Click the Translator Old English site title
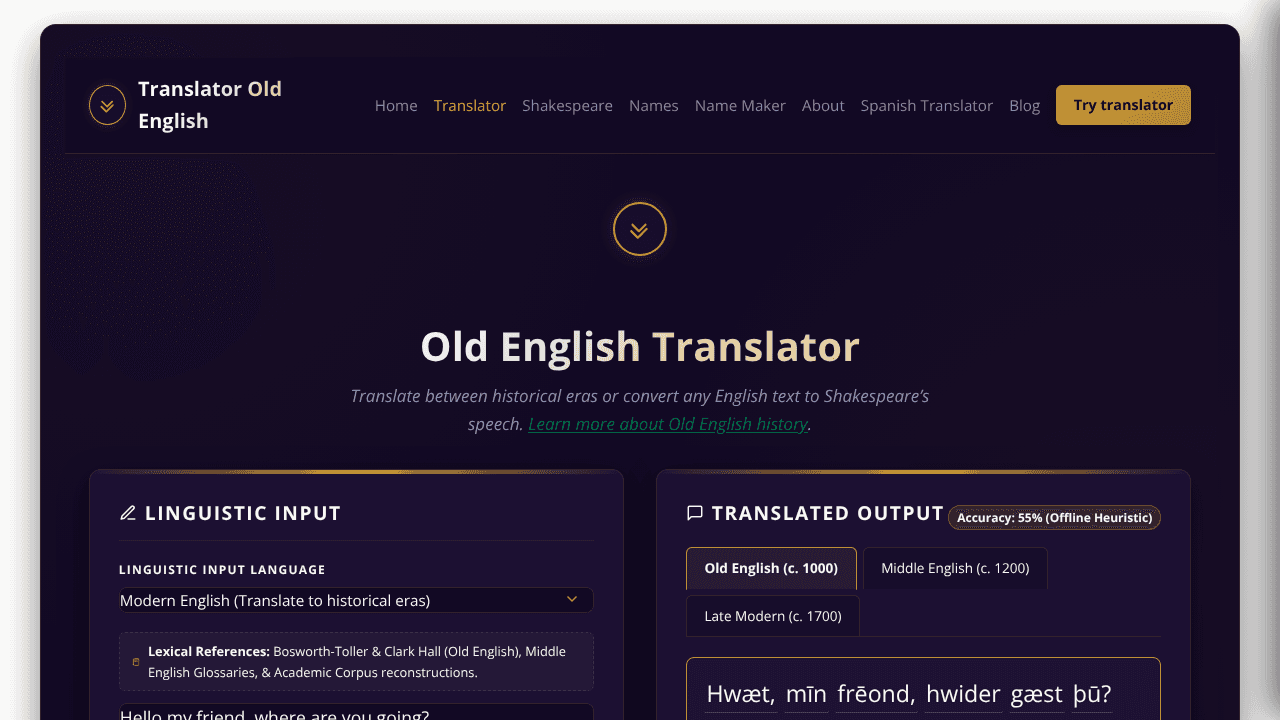Image resolution: width=1280 pixels, height=720 pixels. pyautogui.click(x=210, y=105)
